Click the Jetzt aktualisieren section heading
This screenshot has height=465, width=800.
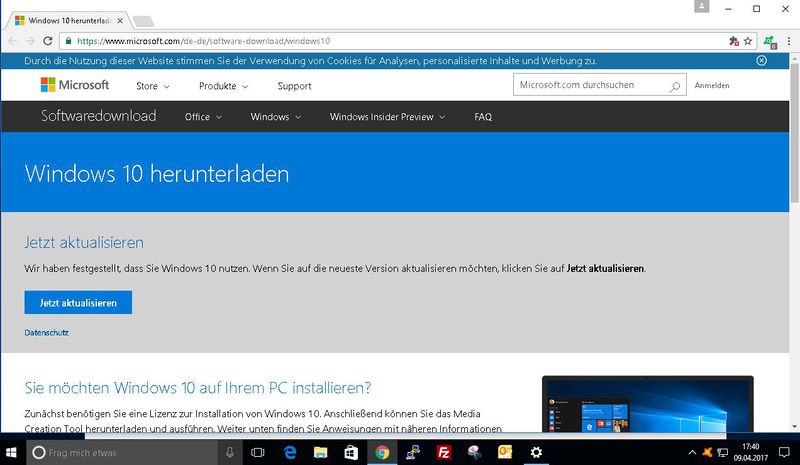pos(84,242)
